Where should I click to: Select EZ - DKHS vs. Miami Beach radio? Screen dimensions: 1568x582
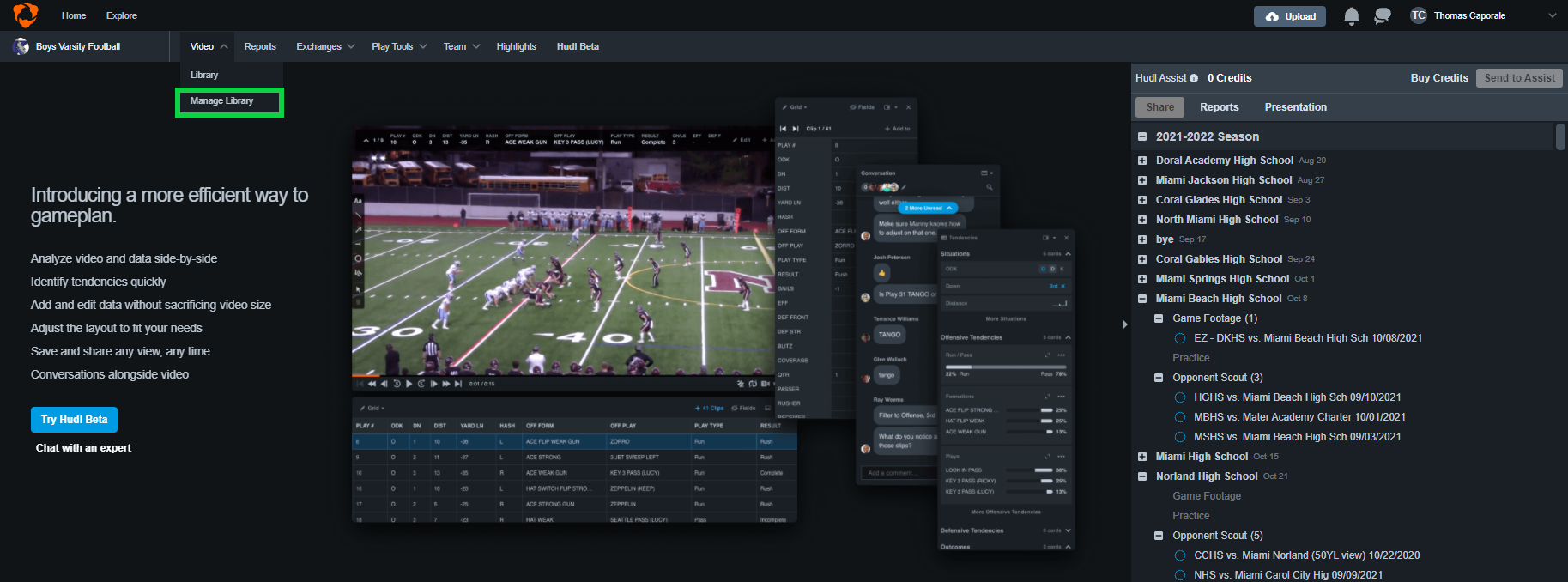1180,338
